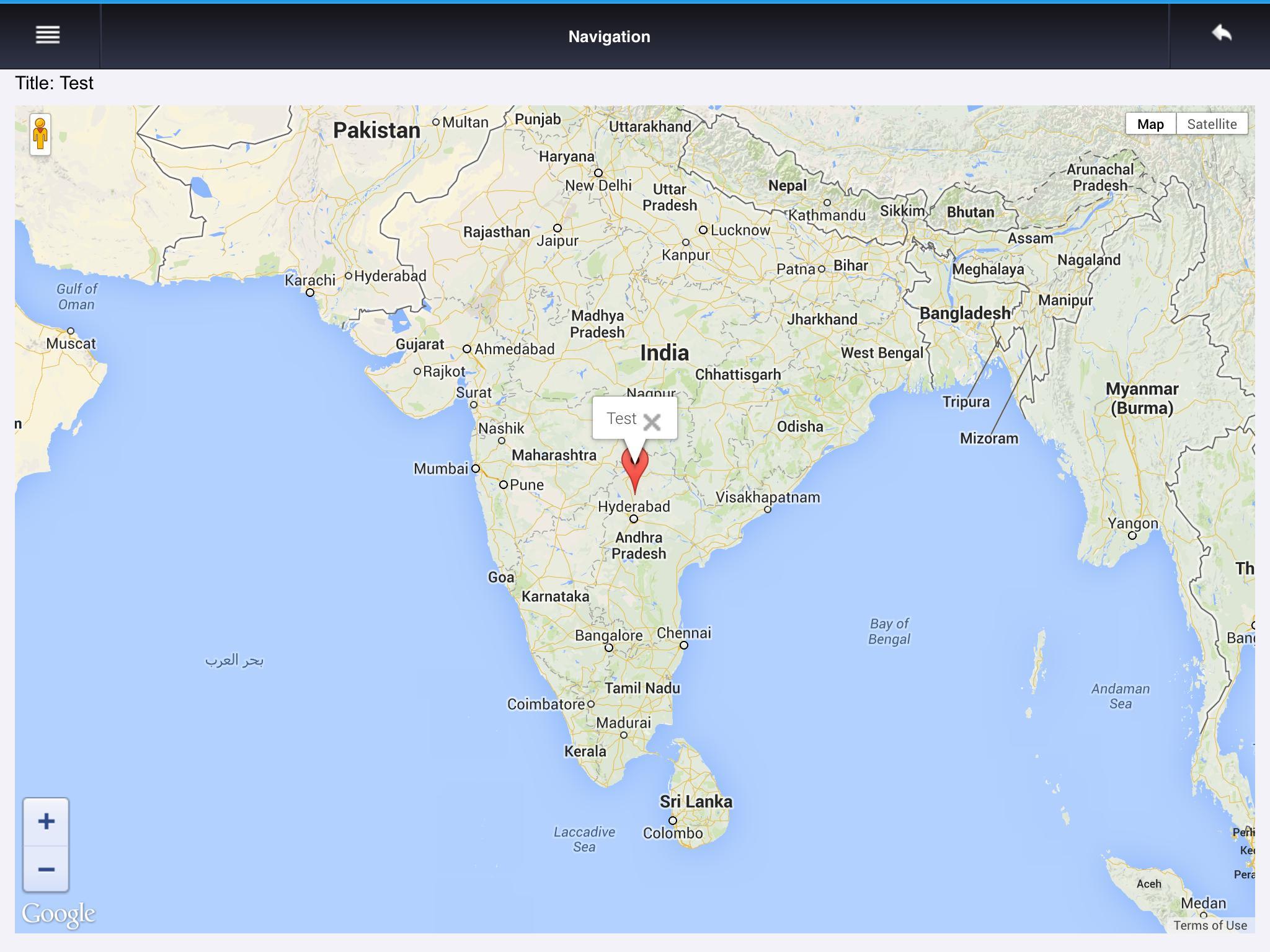The height and width of the screenshot is (952, 1270).
Task: Click the Andaman Sea label
Action: 1120,696
